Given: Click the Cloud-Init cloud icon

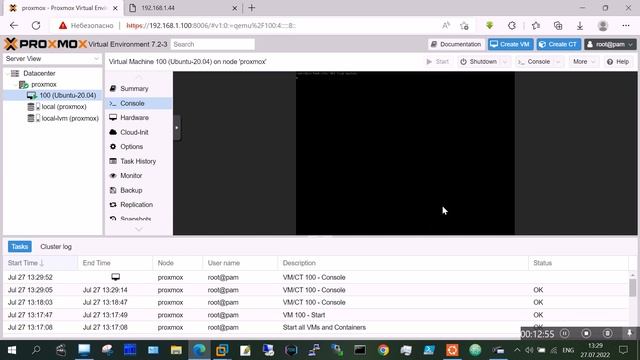Looking at the screenshot, I should click(113, 132).
